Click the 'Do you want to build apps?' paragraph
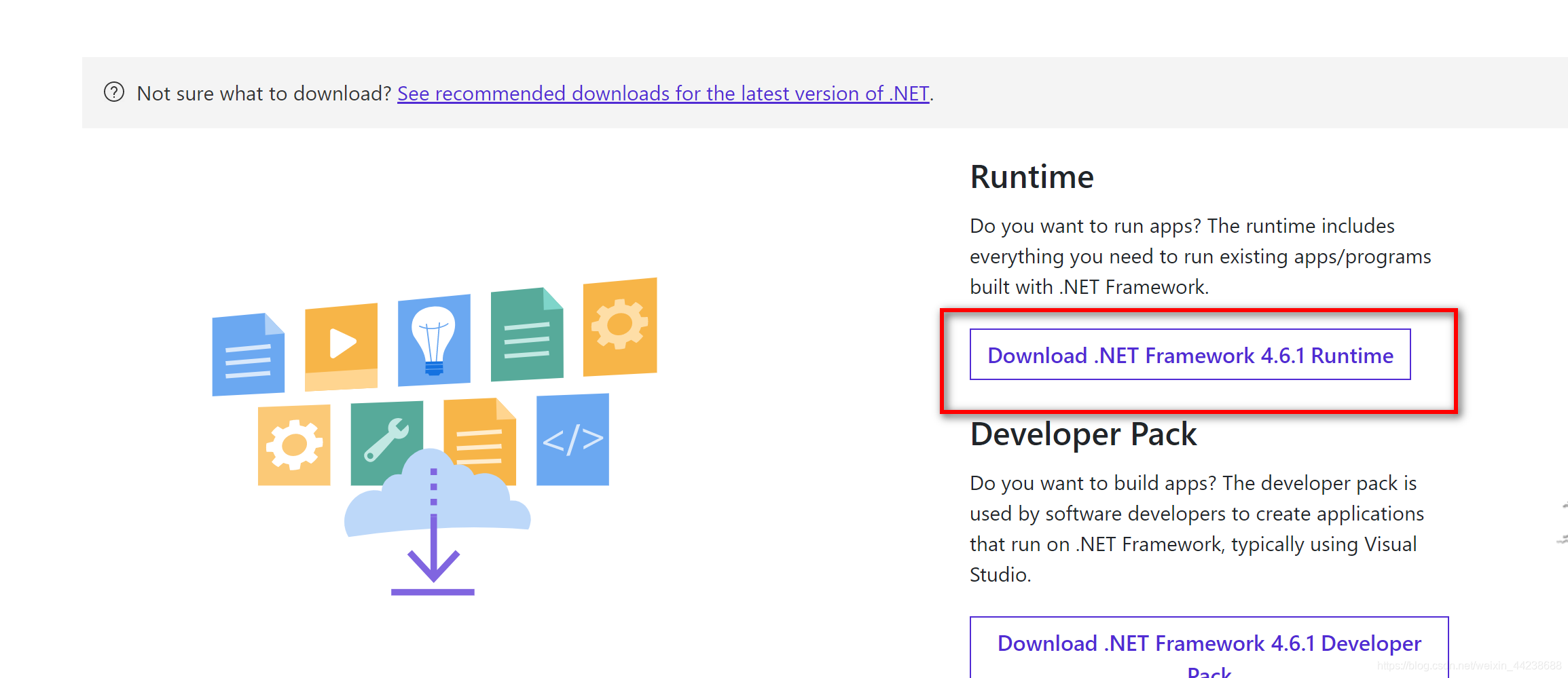This screenshot has height=678, width=1568. pyautogui.click(x=1197, y=529)
